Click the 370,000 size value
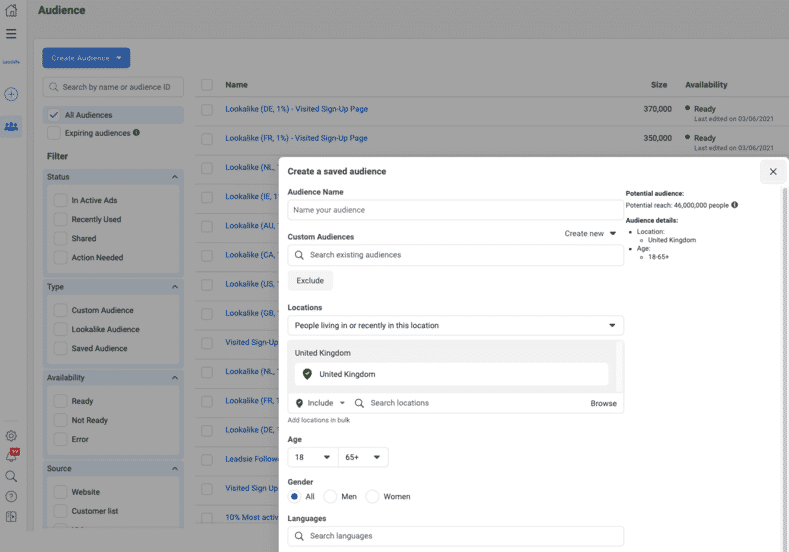 pos(657,109)
